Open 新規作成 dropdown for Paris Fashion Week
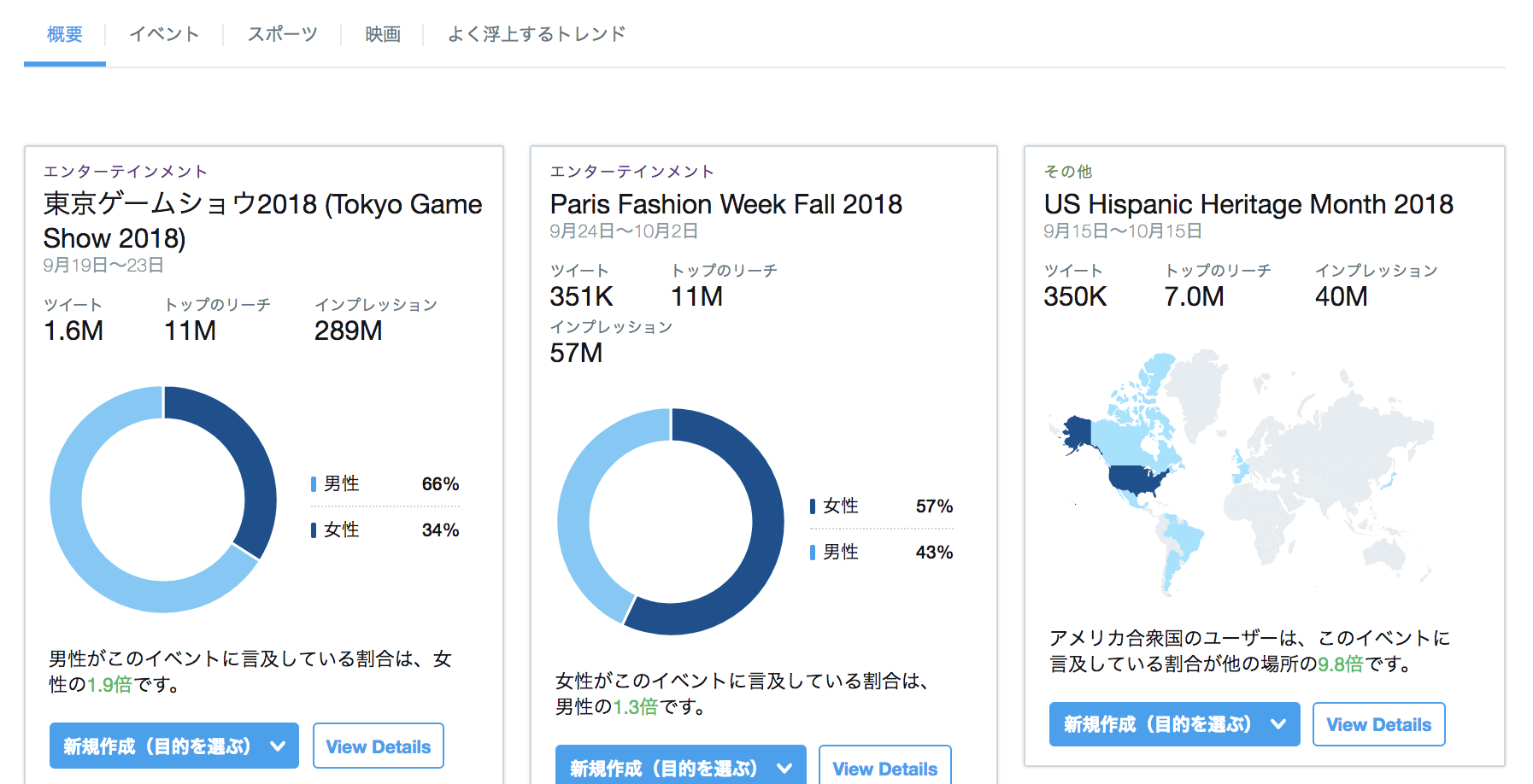 pos(680,765)
